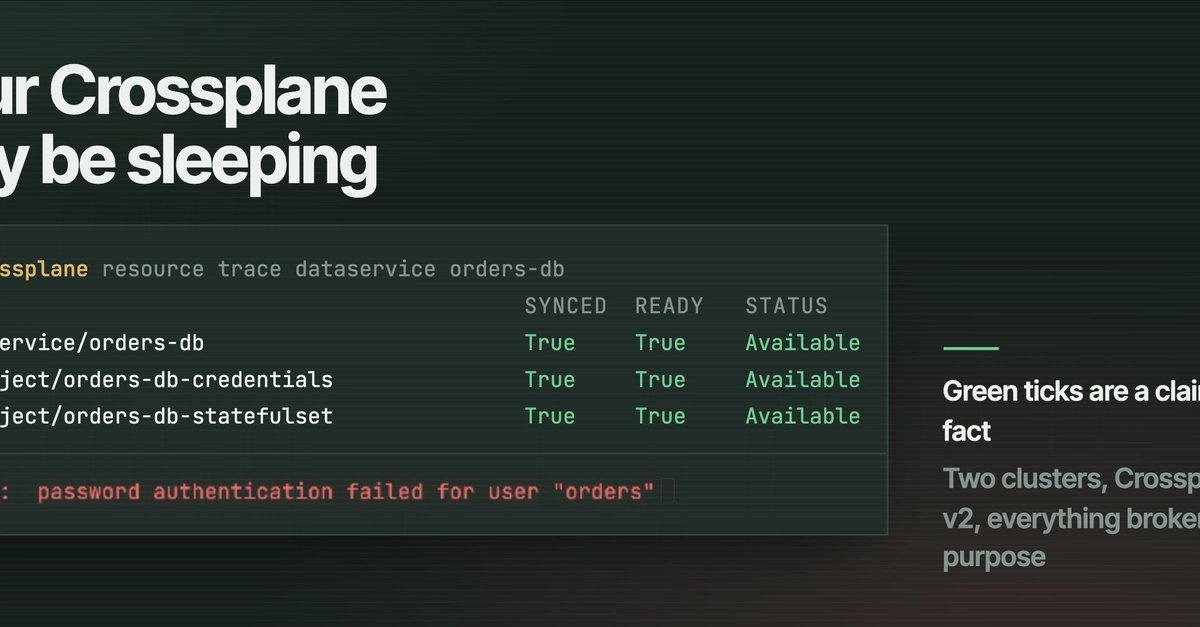Screen dimensions: 1200x627
Task: Click the terminal cursor block after "orders"
Action: [668, 490]
